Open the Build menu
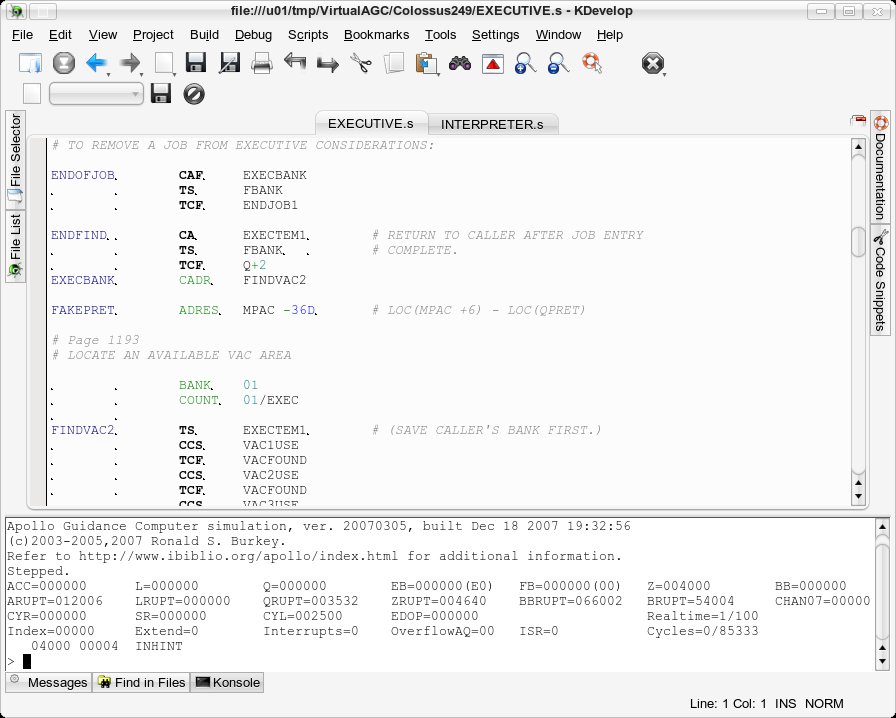Image resolution: width=896 pixels, height=718 pixels. click(x=204, y=35)
